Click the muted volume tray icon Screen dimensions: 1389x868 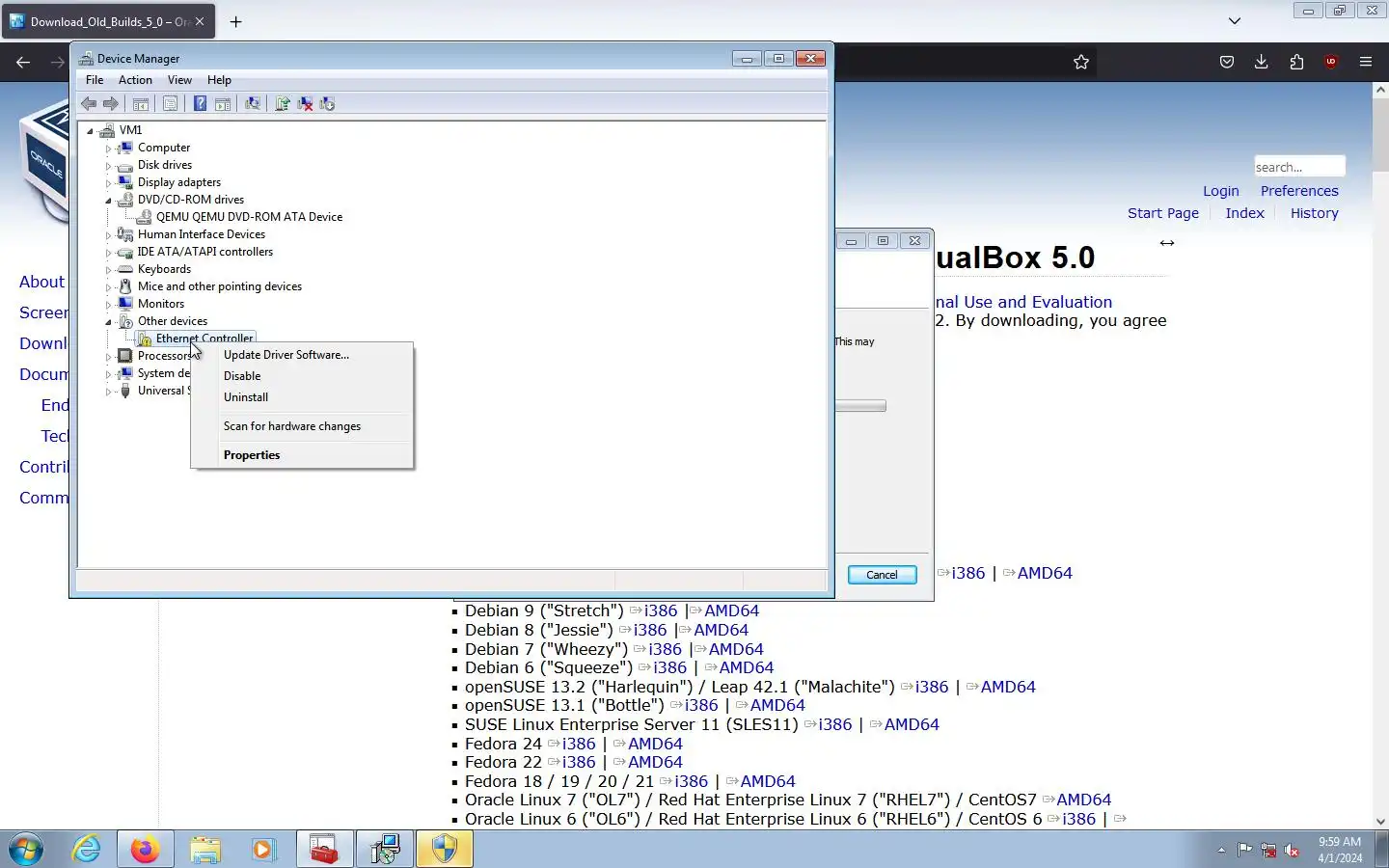click(x=1292, y=850)
